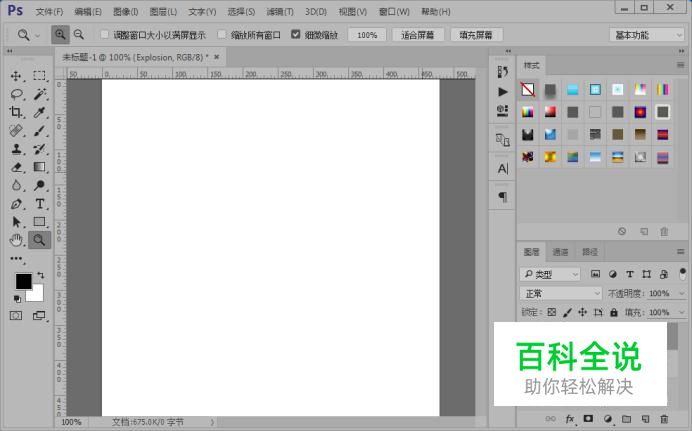Open the background color white swatch

click(x=37, y=295)
